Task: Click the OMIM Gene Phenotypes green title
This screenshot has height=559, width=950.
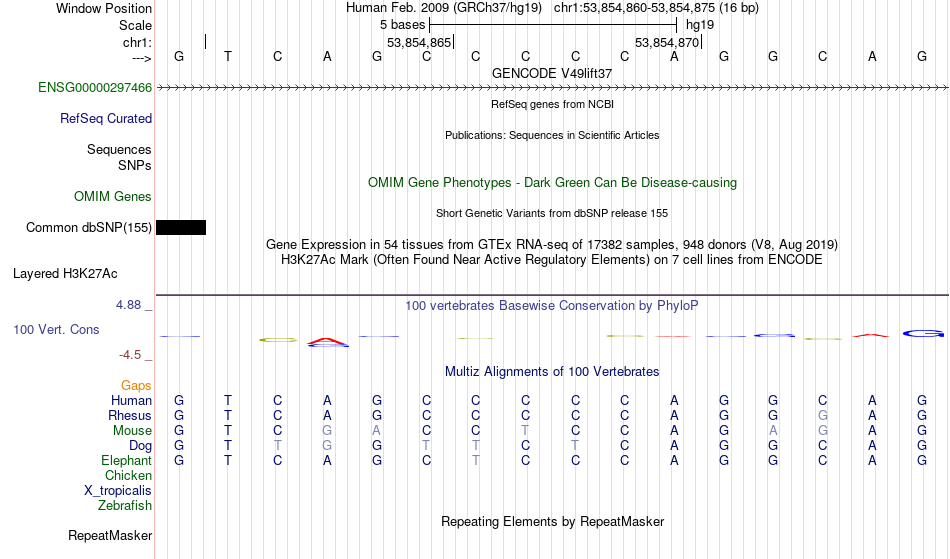Action: (552, 182)
